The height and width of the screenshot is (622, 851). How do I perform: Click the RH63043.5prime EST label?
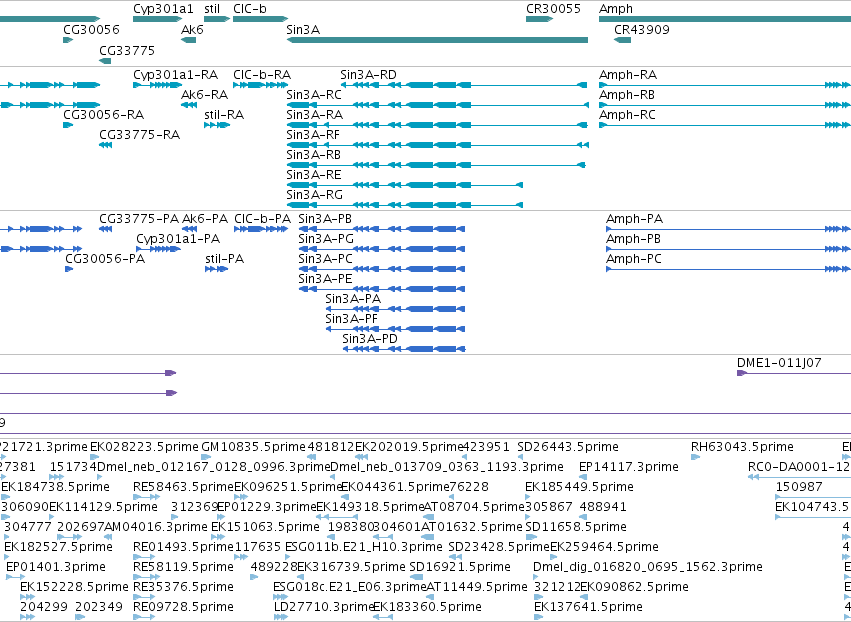click(742, 447)
